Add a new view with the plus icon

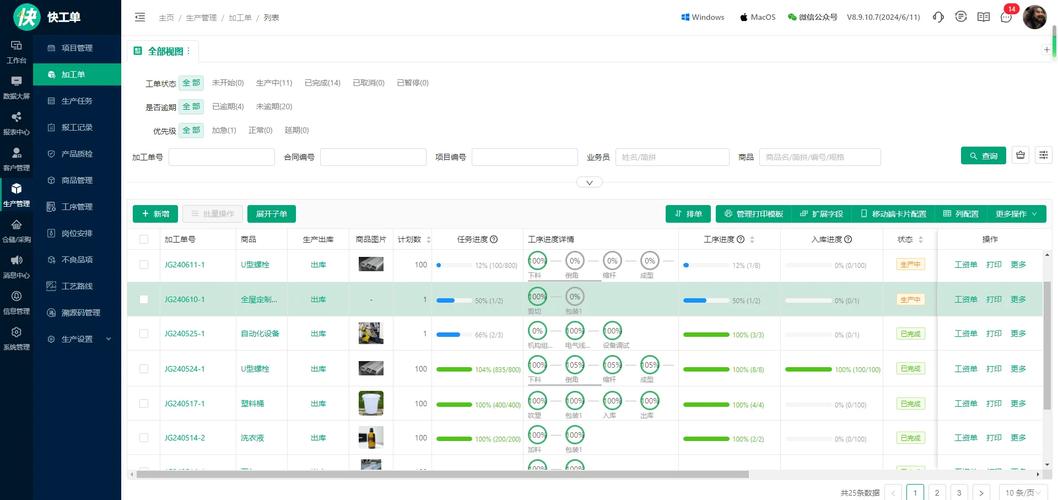click(x=1047, y=49)
